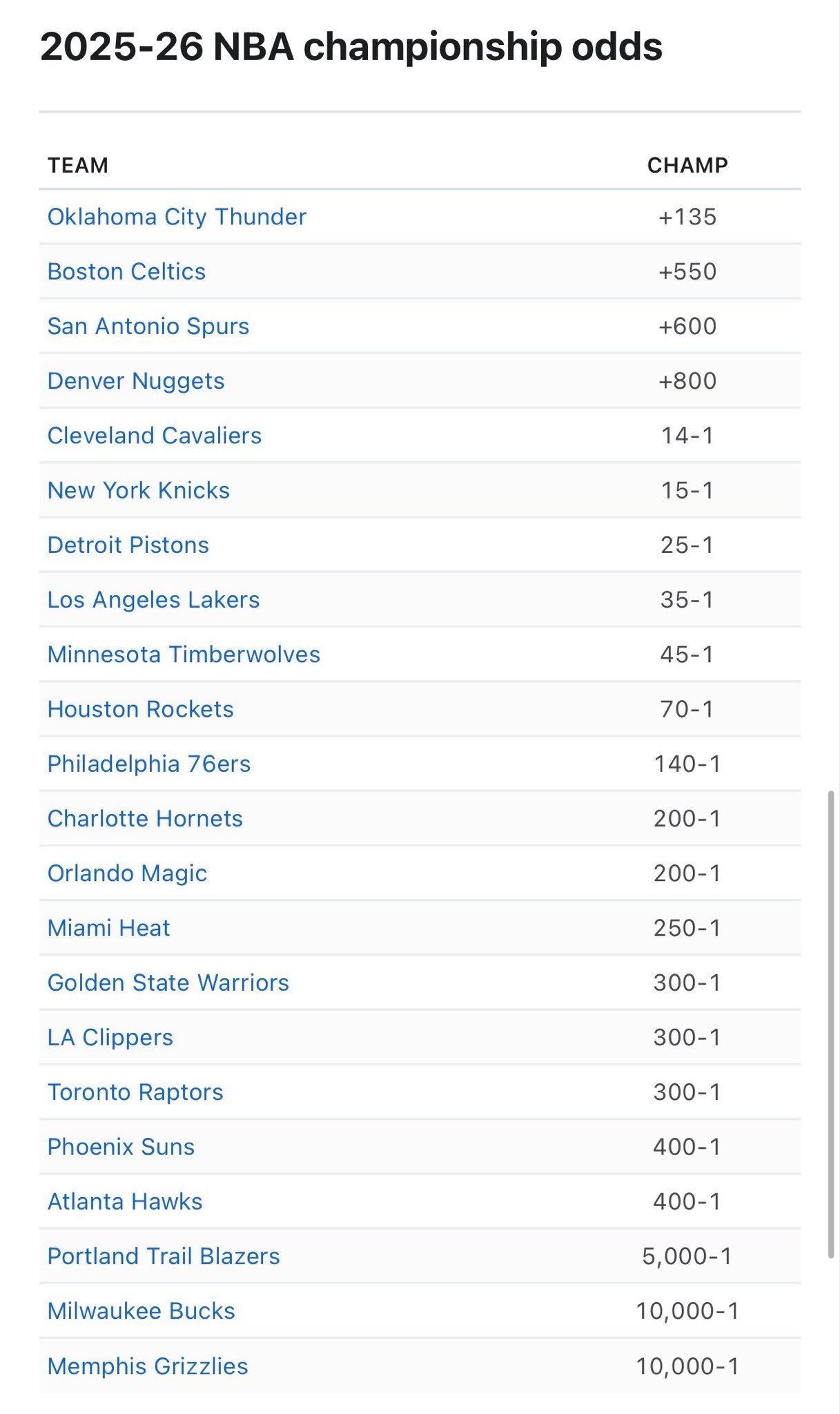
Task: Go to the Phoenix Suns link
Action: (x=121, y=1147)
